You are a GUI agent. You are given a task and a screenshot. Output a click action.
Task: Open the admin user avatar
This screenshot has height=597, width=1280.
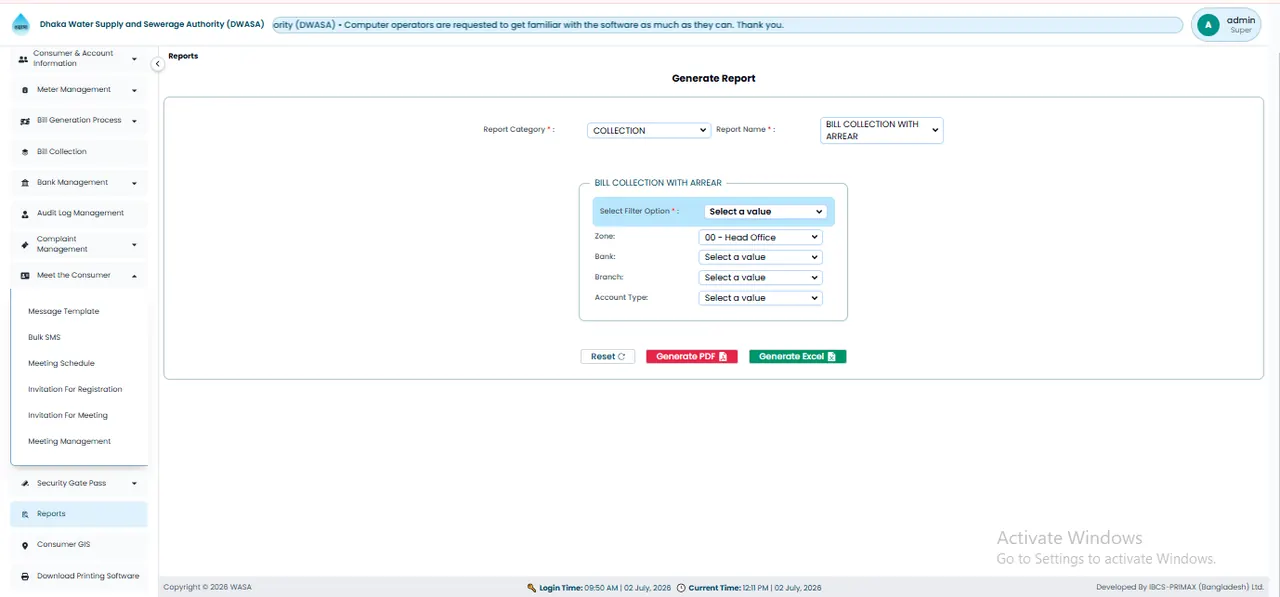(1208, 25)
